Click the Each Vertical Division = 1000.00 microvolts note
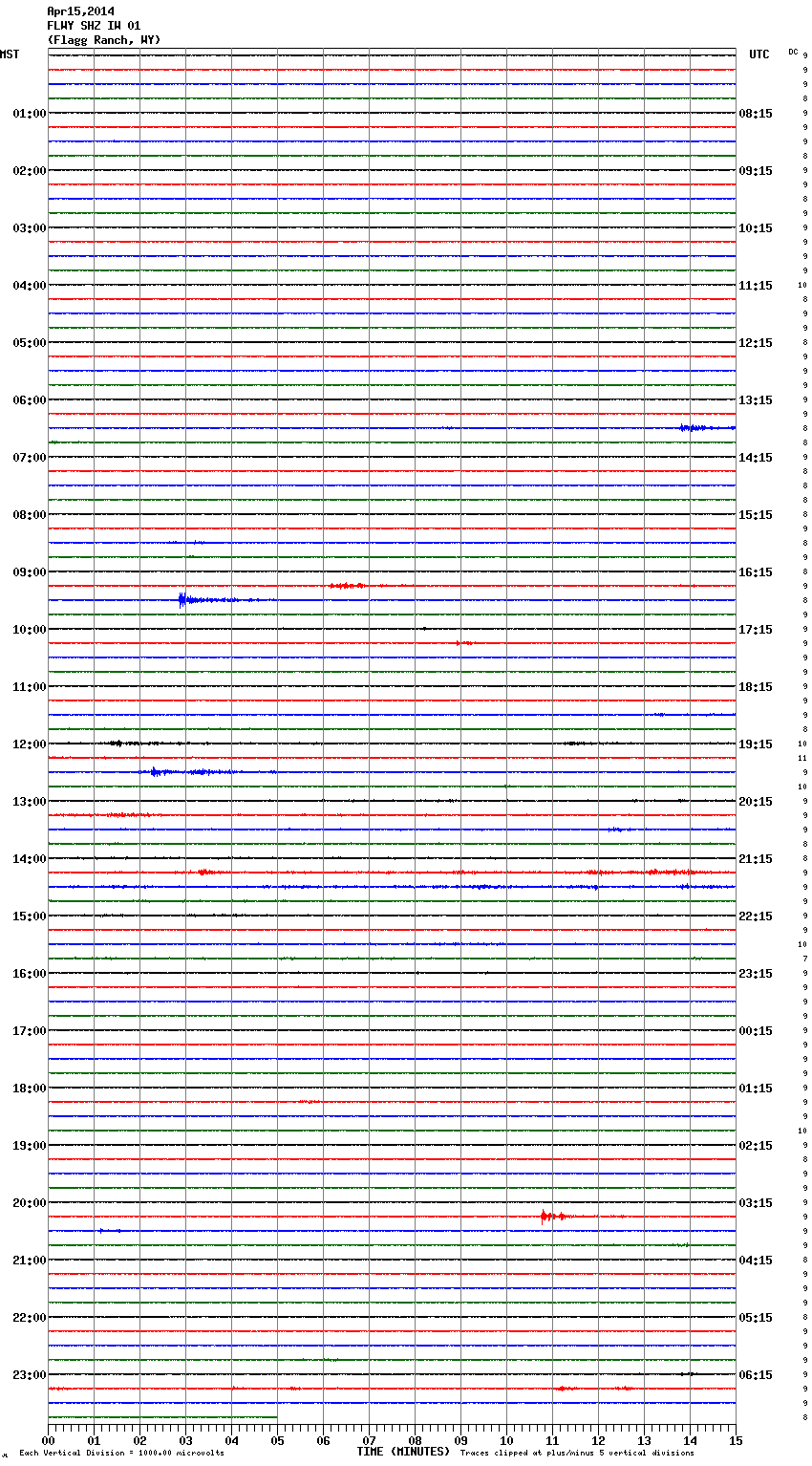Image resolution: width=812 pixels, height=1466 pixels. click(121, 1453)
